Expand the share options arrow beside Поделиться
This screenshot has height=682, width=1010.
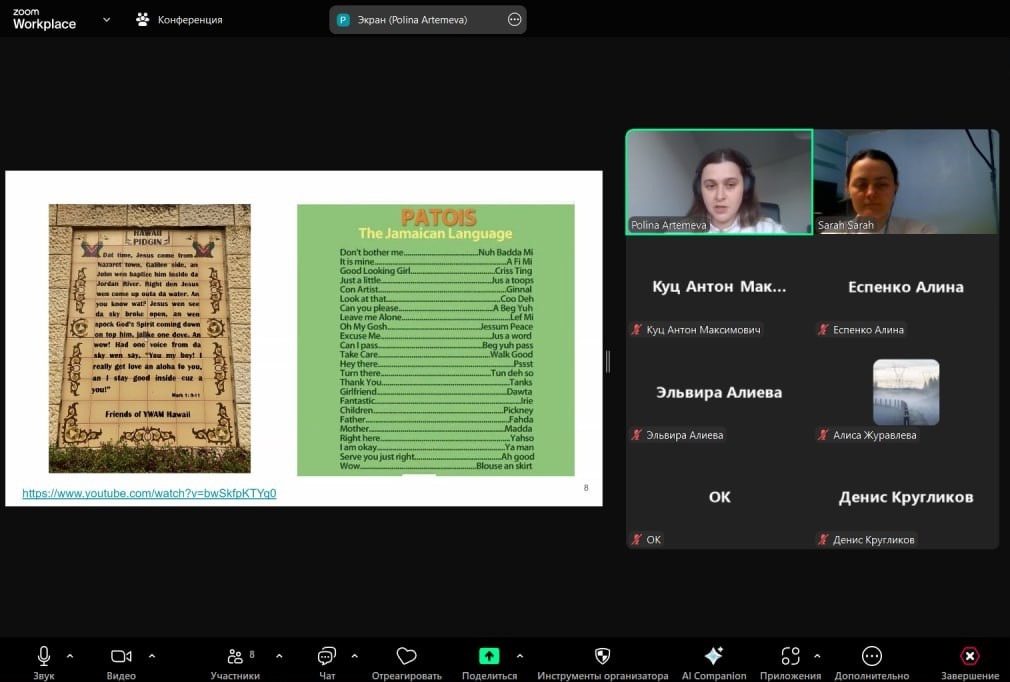pos(519,656)
